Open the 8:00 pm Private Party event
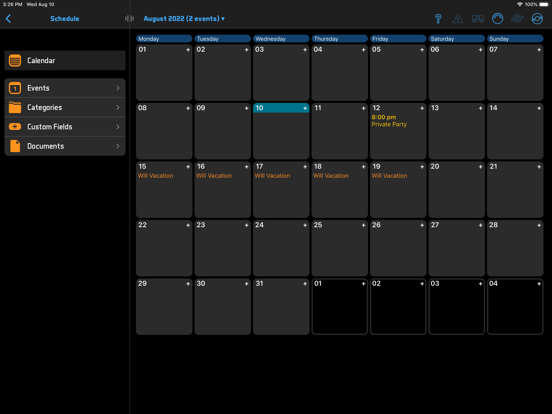552x414 pixels. pyautogui.click(x=389, y=121)
